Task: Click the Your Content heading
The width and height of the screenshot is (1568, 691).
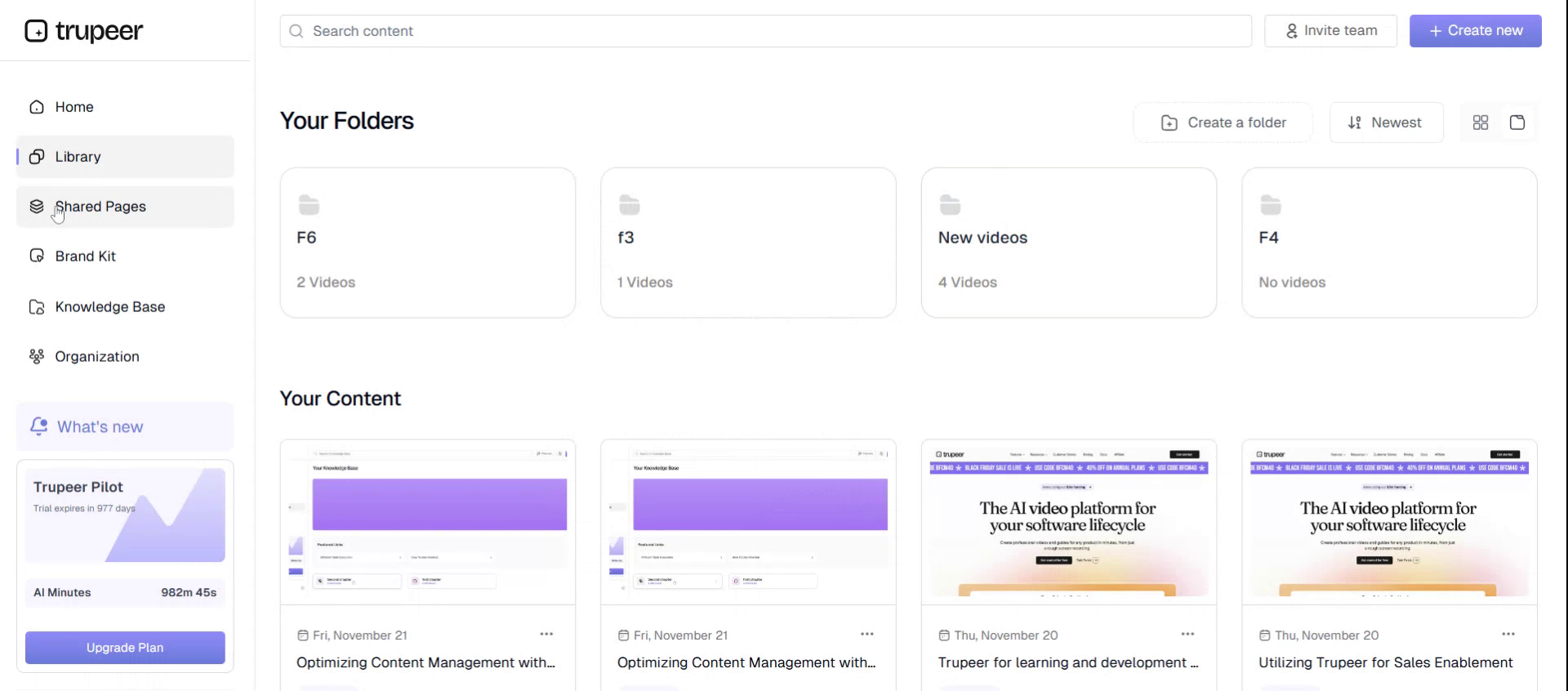Action: pyautogui.click(x=341, y=399)
